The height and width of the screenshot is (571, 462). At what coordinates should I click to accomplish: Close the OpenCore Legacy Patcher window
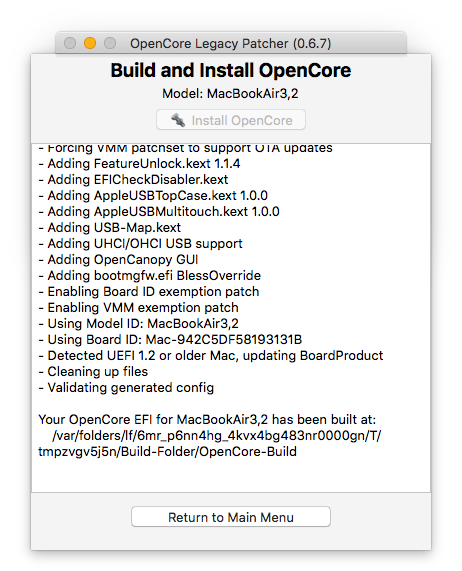pyautogui.click(x=70, y=43)
